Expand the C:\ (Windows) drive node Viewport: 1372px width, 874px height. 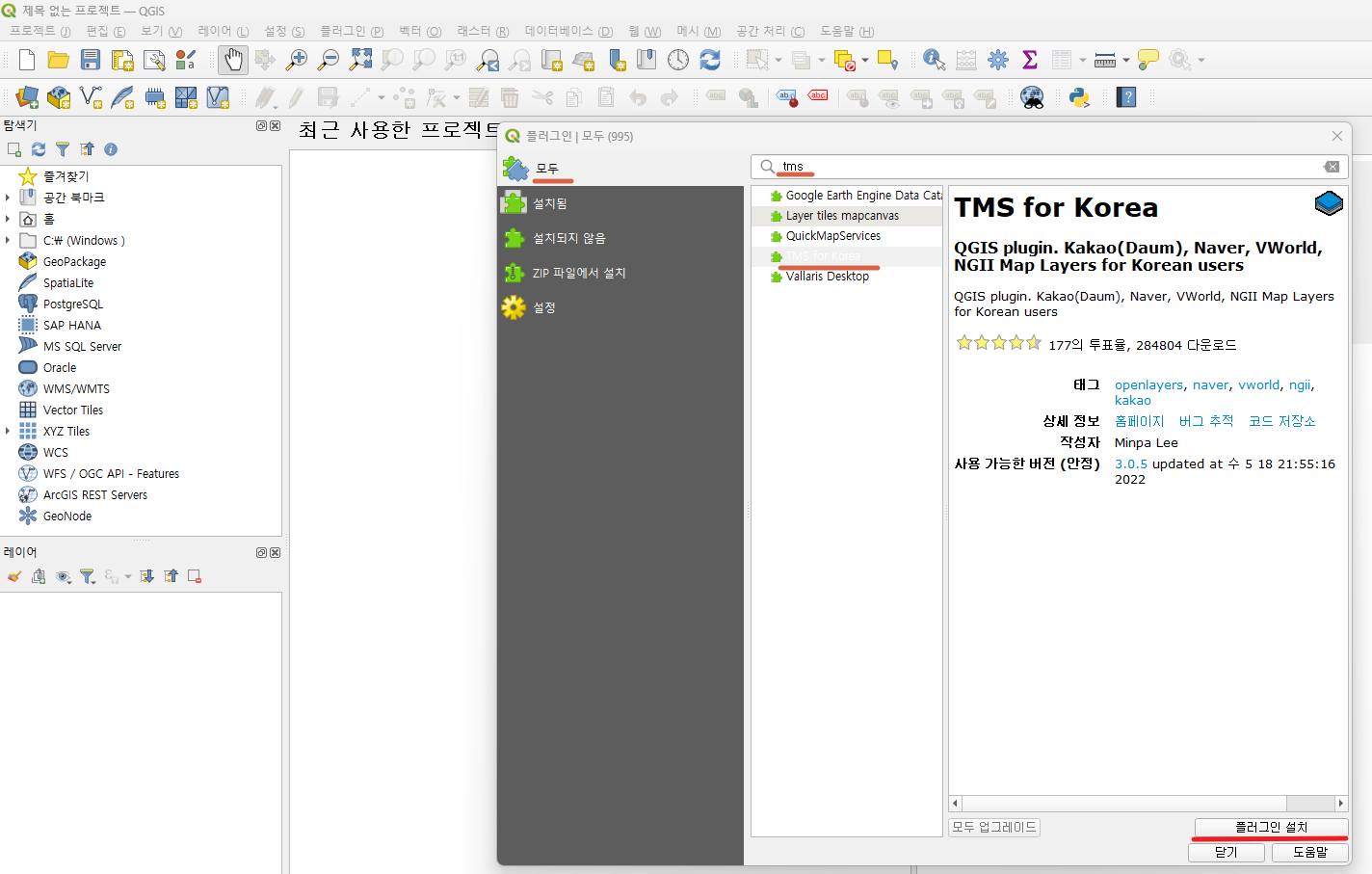click(x=8, y=240)
